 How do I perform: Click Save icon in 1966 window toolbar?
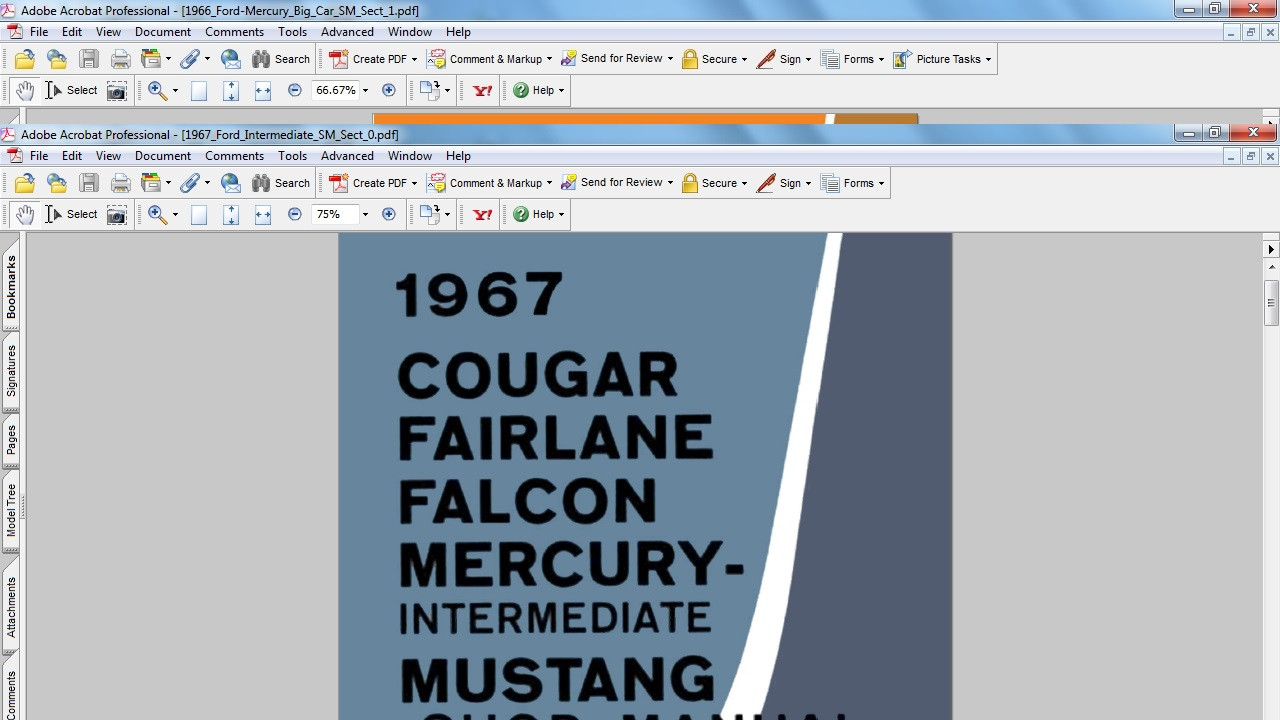coord(89,59)
